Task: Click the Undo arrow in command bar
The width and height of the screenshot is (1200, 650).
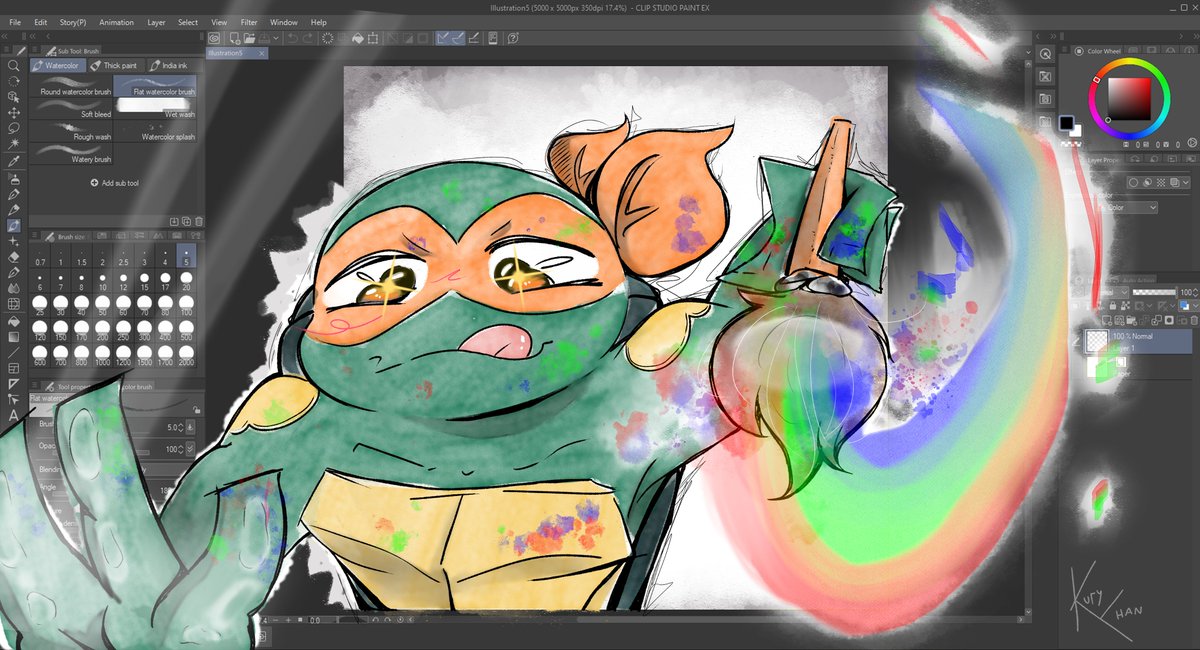Action: [292, 38]
